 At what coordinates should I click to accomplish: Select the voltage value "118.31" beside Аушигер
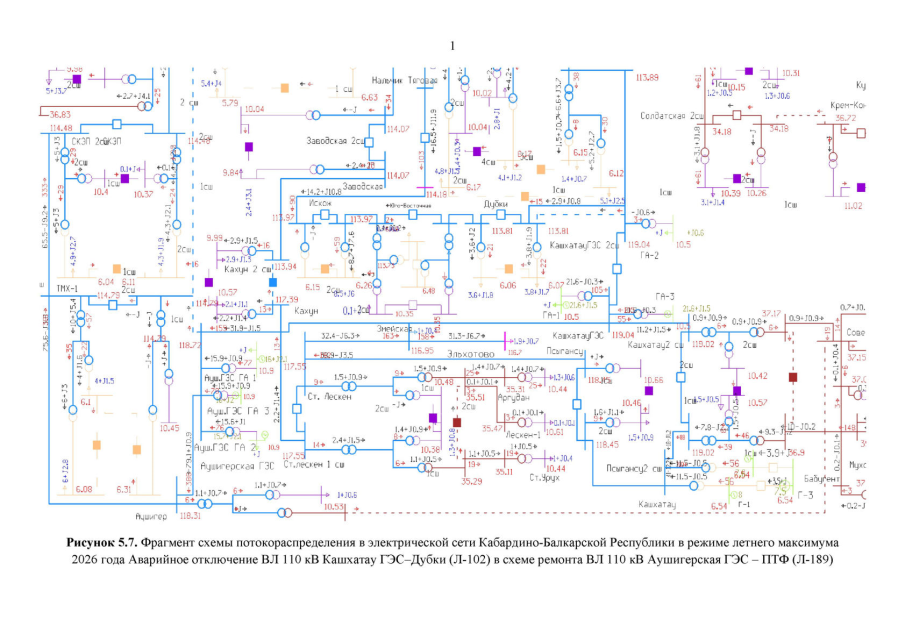tap(190, 515)
